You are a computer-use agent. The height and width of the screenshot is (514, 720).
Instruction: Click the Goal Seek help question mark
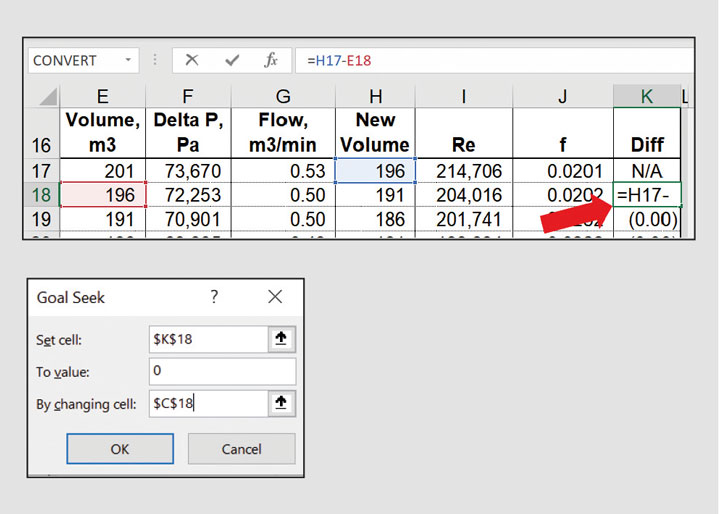[214, 297]
